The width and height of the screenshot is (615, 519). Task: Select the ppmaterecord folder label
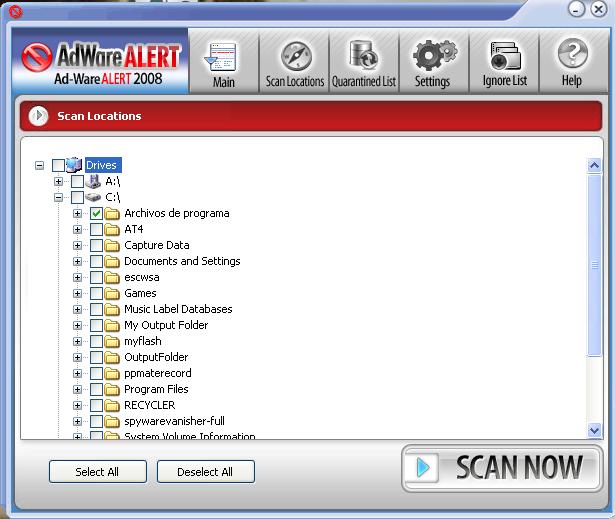click(158, 373)
